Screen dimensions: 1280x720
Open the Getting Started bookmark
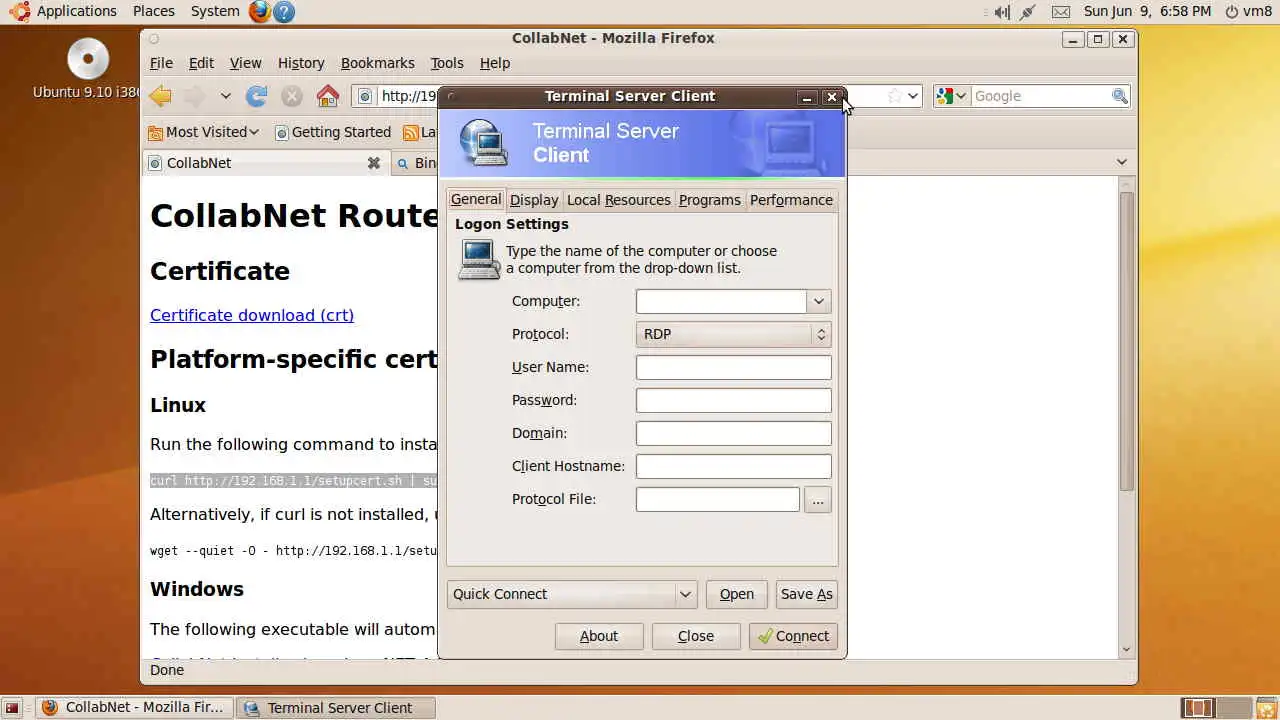point(332,132)
